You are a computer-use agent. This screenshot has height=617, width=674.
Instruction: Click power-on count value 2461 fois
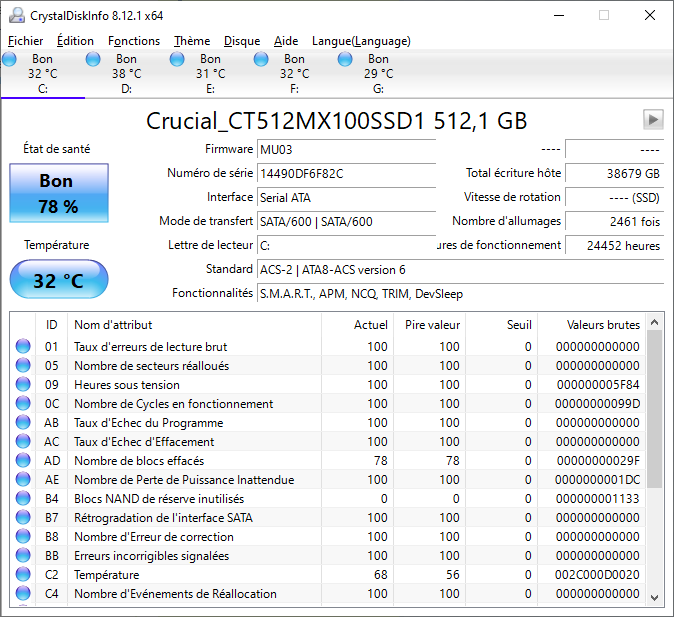pyautogui.click(x=614, y=222)
